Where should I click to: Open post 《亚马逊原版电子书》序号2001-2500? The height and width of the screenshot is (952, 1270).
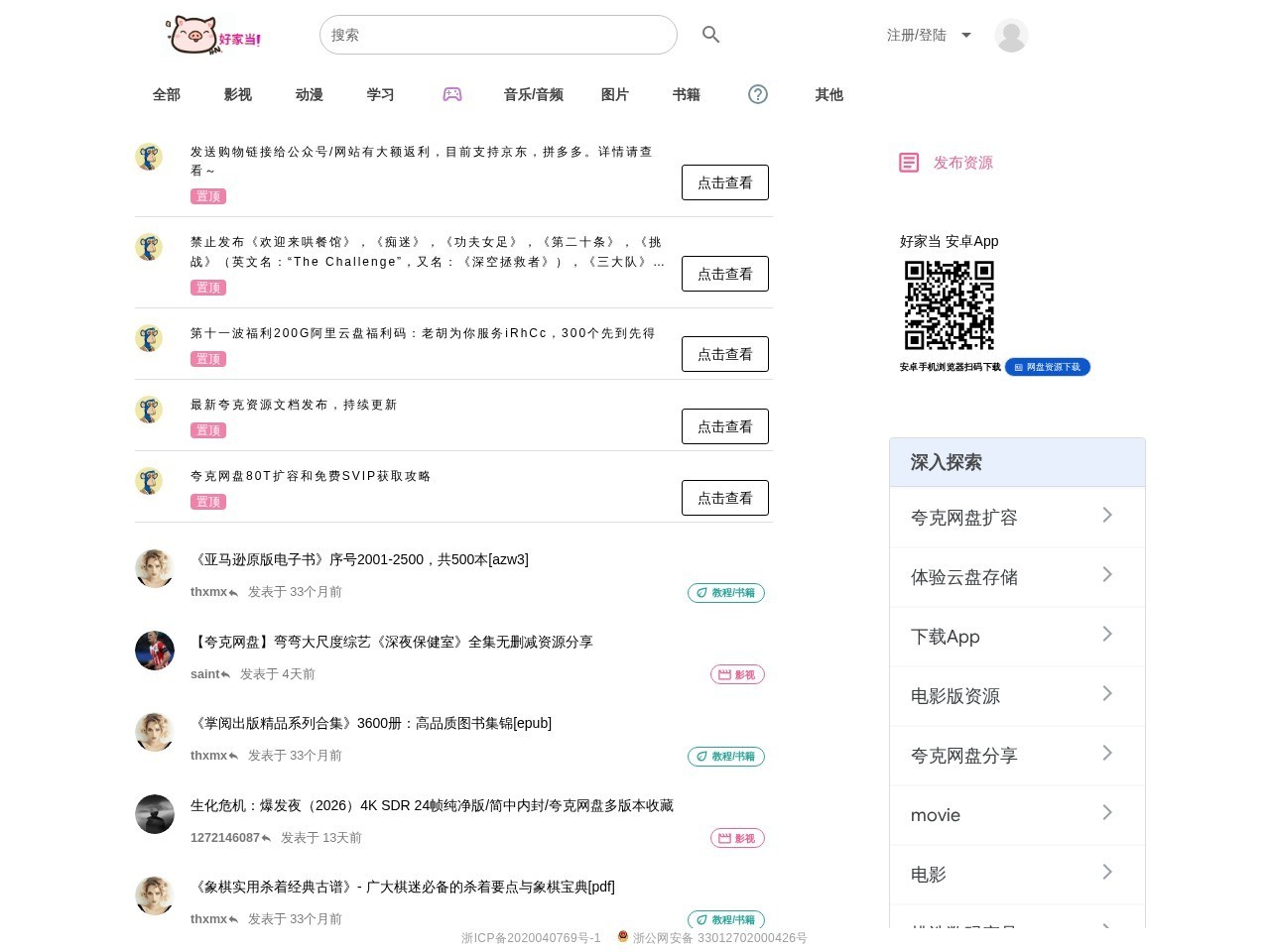pos(360,559)
